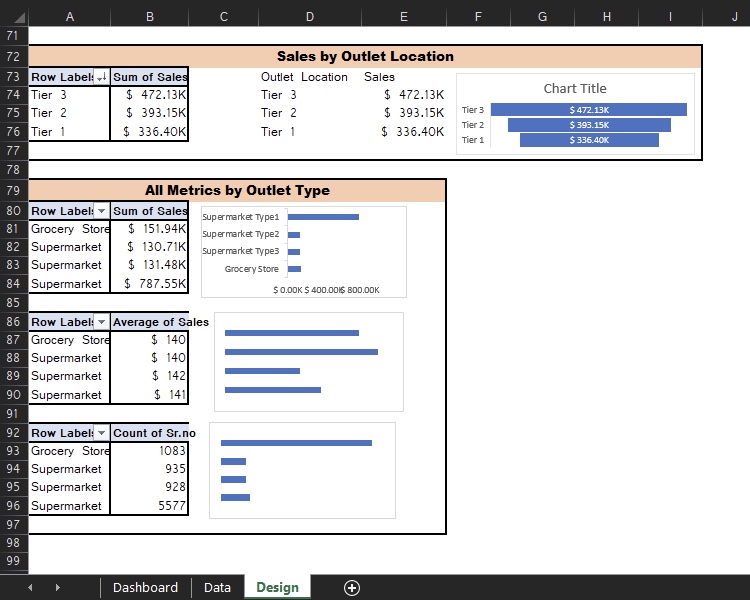The image size is (750, 600).
Task: Select column D header
Action: click(310, 16)
